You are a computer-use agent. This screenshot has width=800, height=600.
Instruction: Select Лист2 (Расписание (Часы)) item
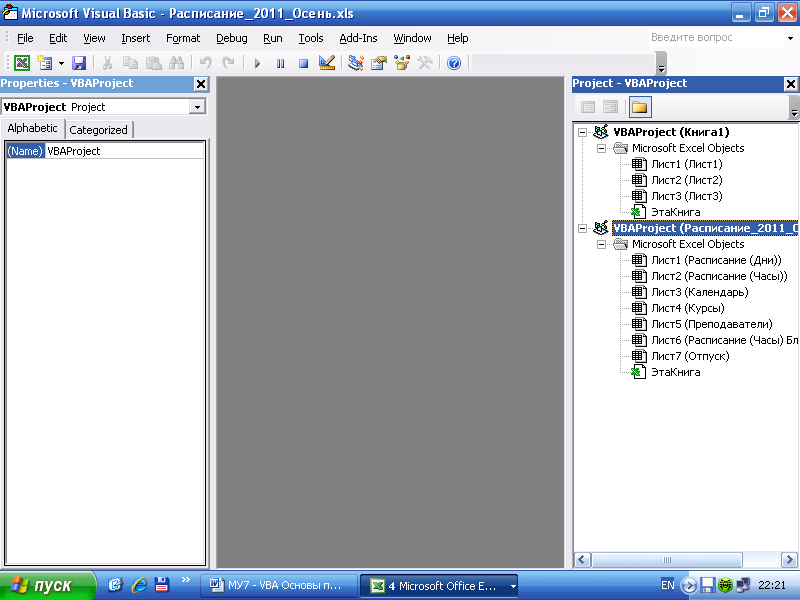(719, 276)
